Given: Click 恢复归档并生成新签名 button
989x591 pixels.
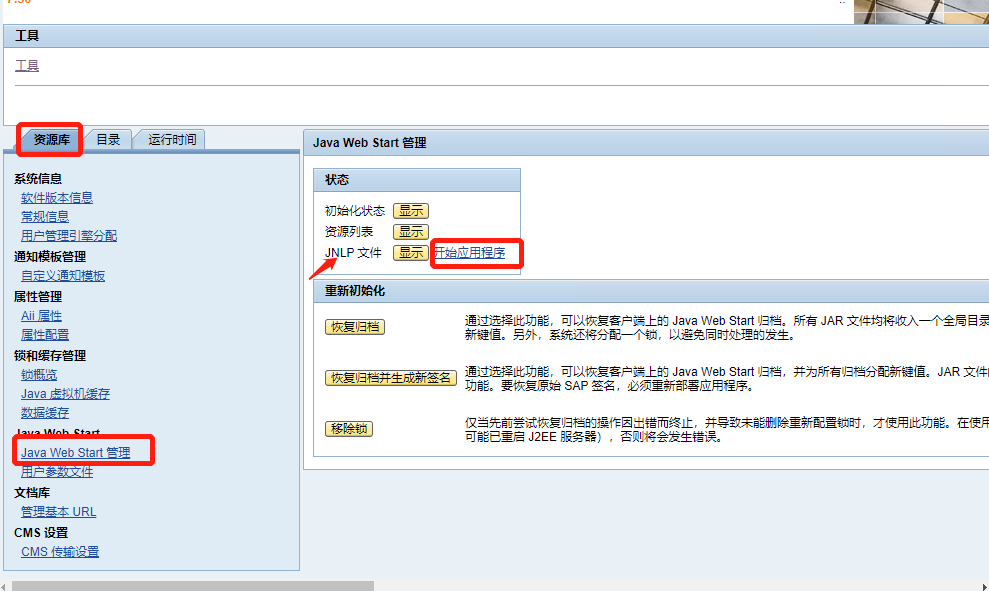Looking at the screenshot, I should point(390,378).
